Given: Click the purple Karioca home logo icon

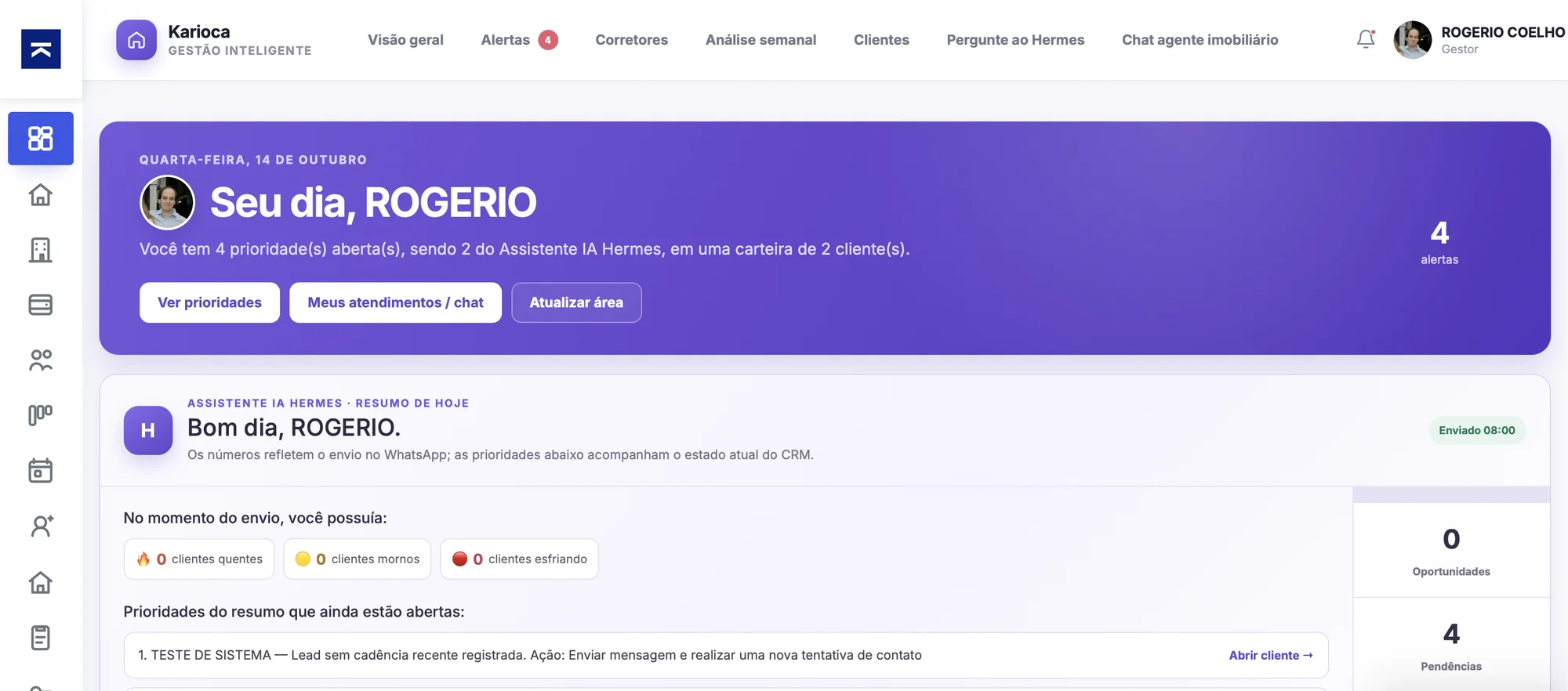Looking at the screenshot, I should point(136,40).
